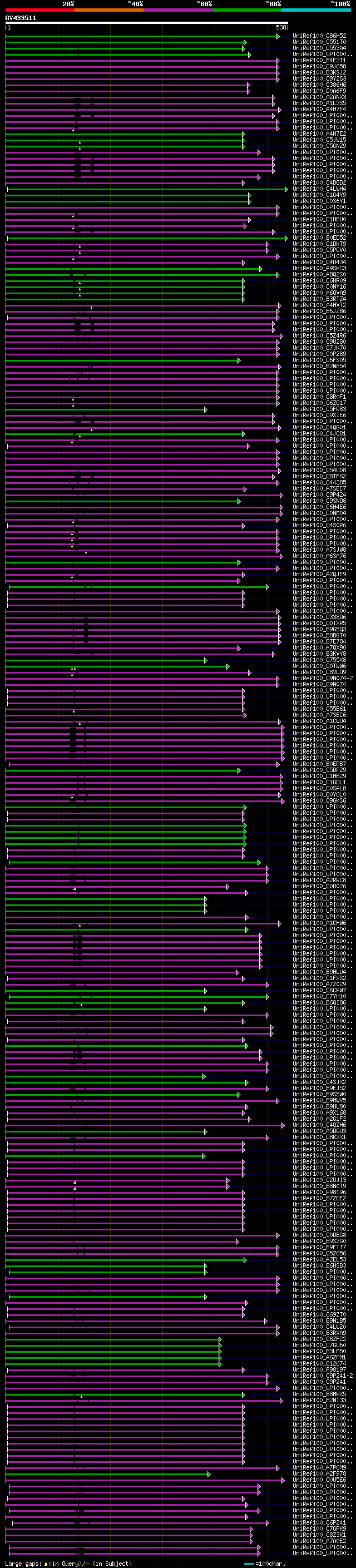The width and height of the screenshot is (356, 1568).
Task: Select the UniRef100_B8BGT0 label
Action: tap(319, 635)
